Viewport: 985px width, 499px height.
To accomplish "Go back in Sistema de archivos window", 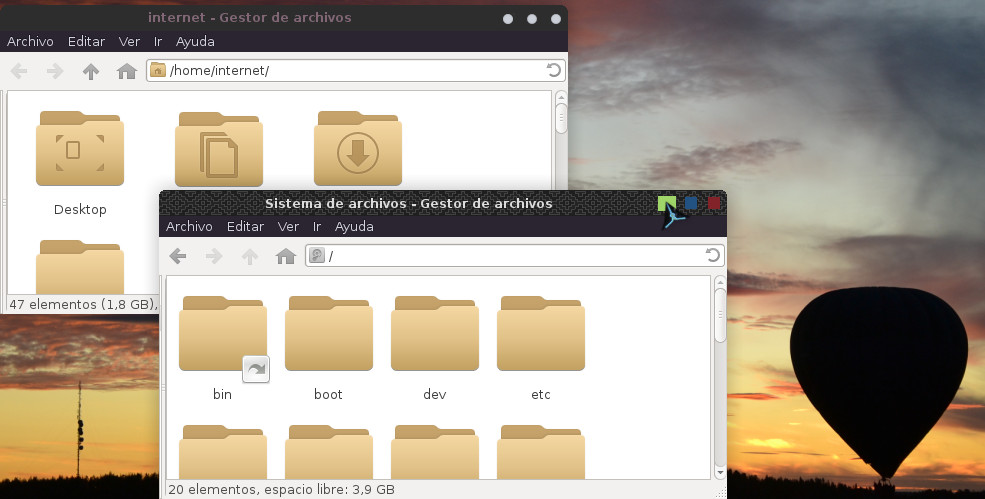I will (x=178, y=256).
